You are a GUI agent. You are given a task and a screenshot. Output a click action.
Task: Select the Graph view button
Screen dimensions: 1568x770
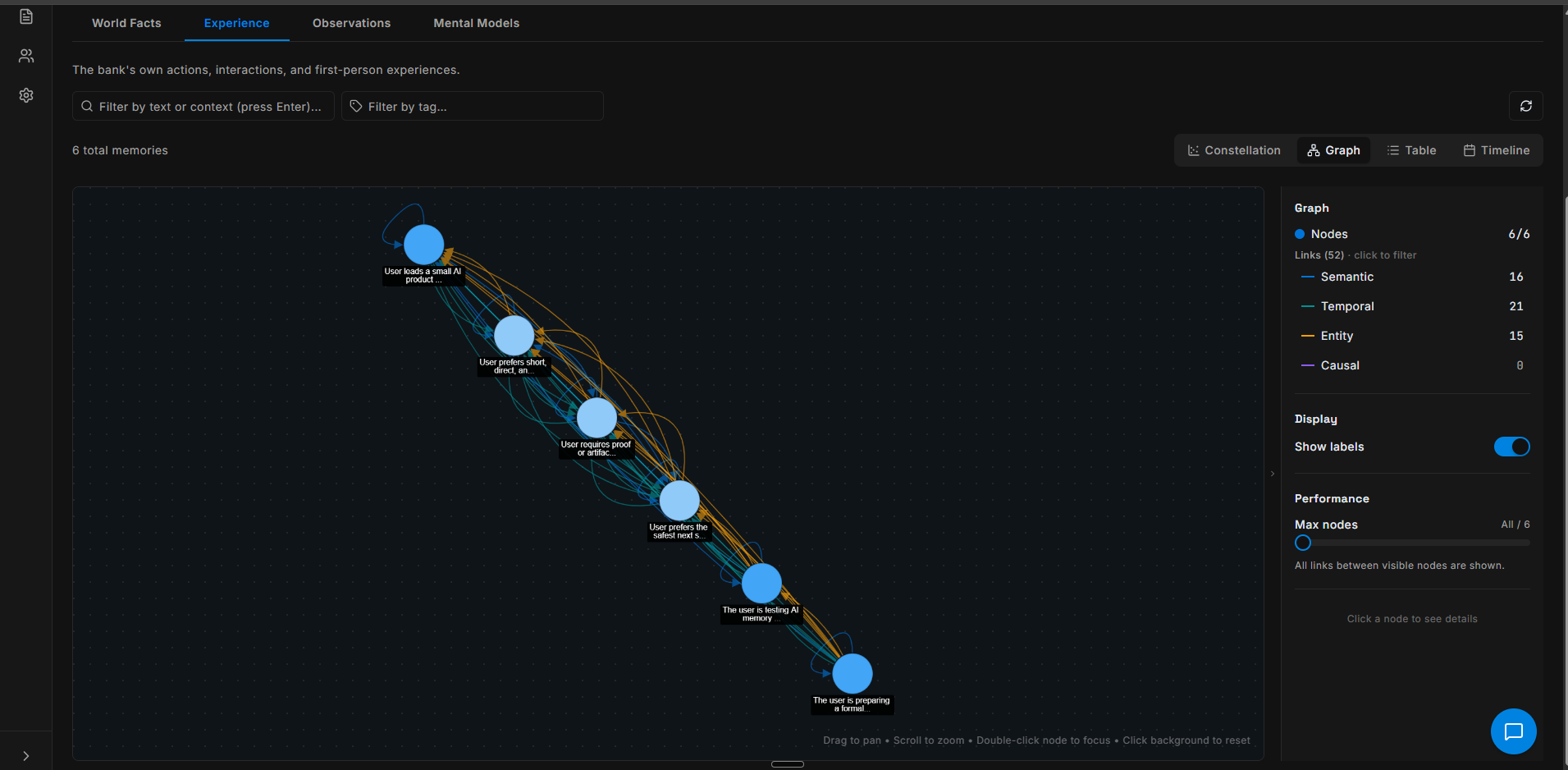[1333, 150]
